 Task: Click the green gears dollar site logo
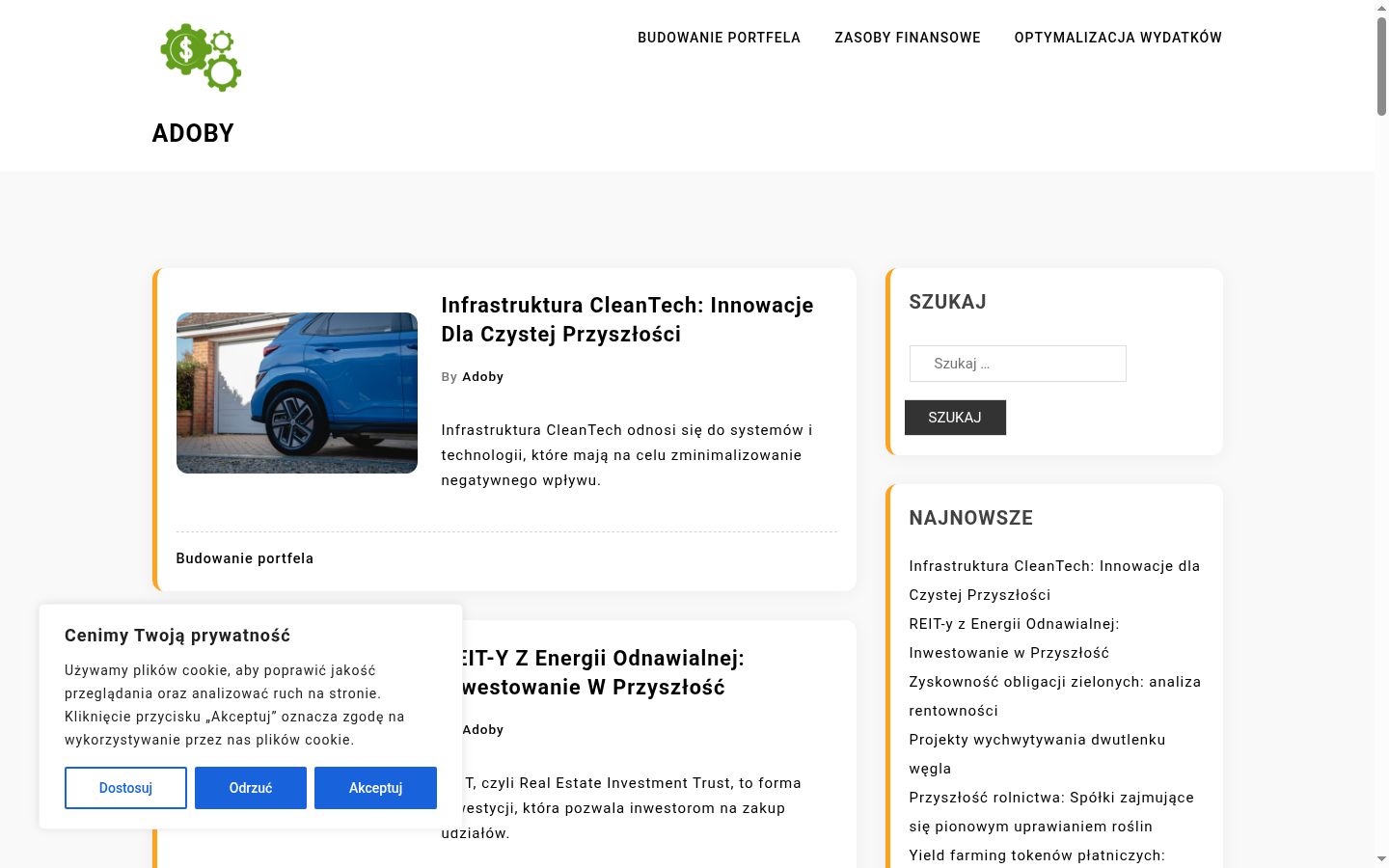point(201,57)
